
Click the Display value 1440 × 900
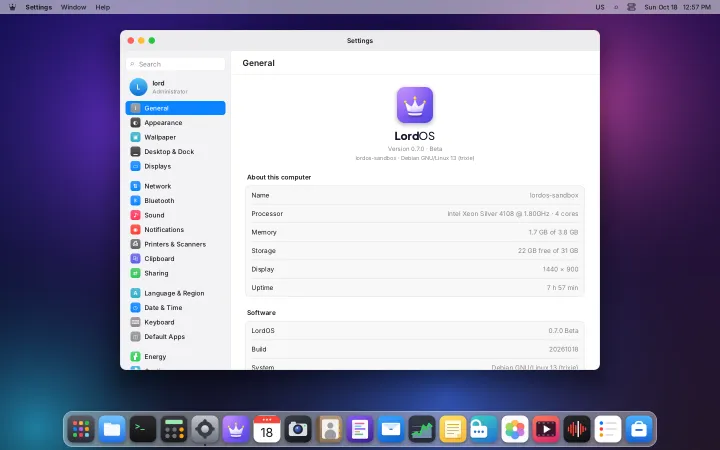(560, 269)
